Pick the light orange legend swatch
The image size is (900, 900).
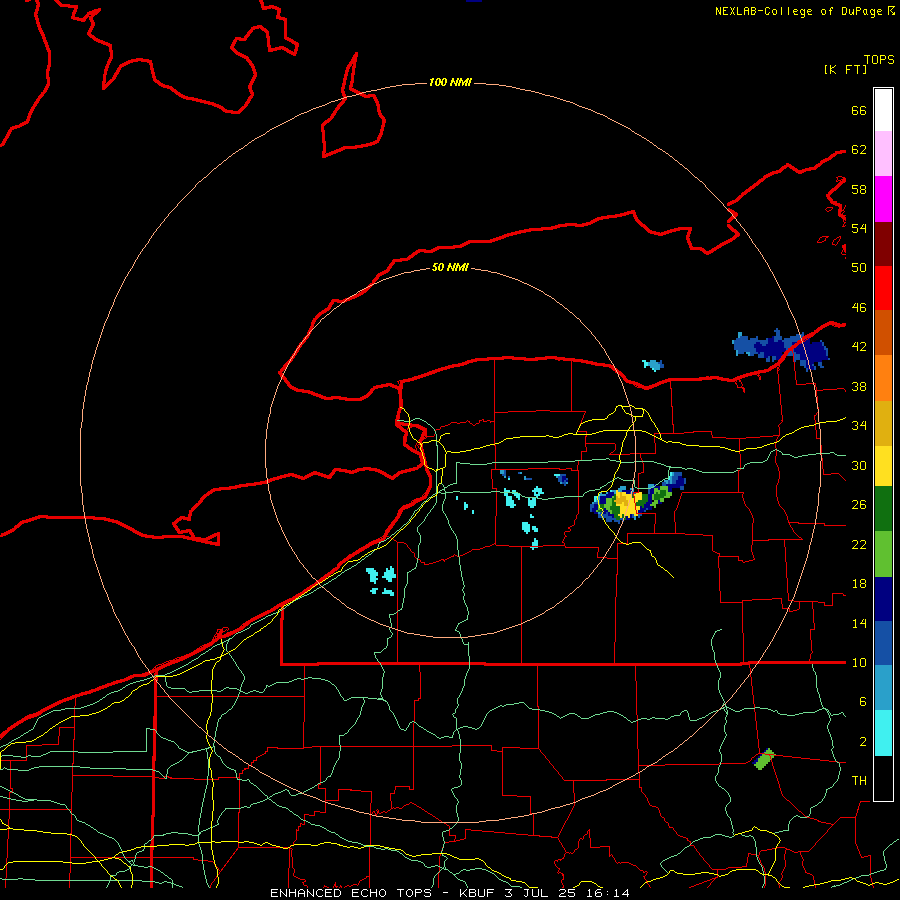pos(883,378)
